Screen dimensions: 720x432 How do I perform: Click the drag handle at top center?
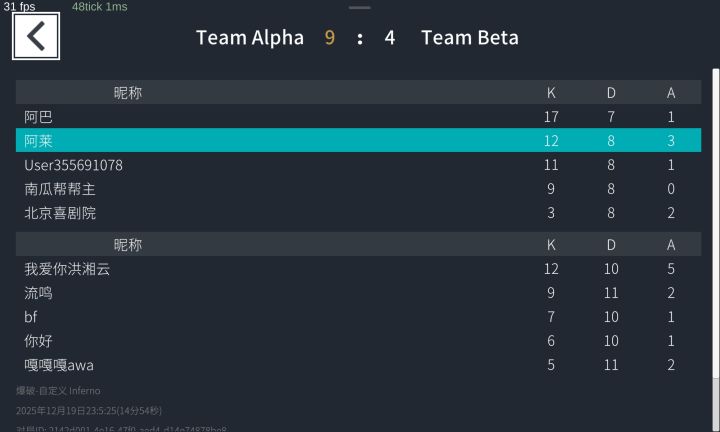pyautogui.click(x=360, y=7)
